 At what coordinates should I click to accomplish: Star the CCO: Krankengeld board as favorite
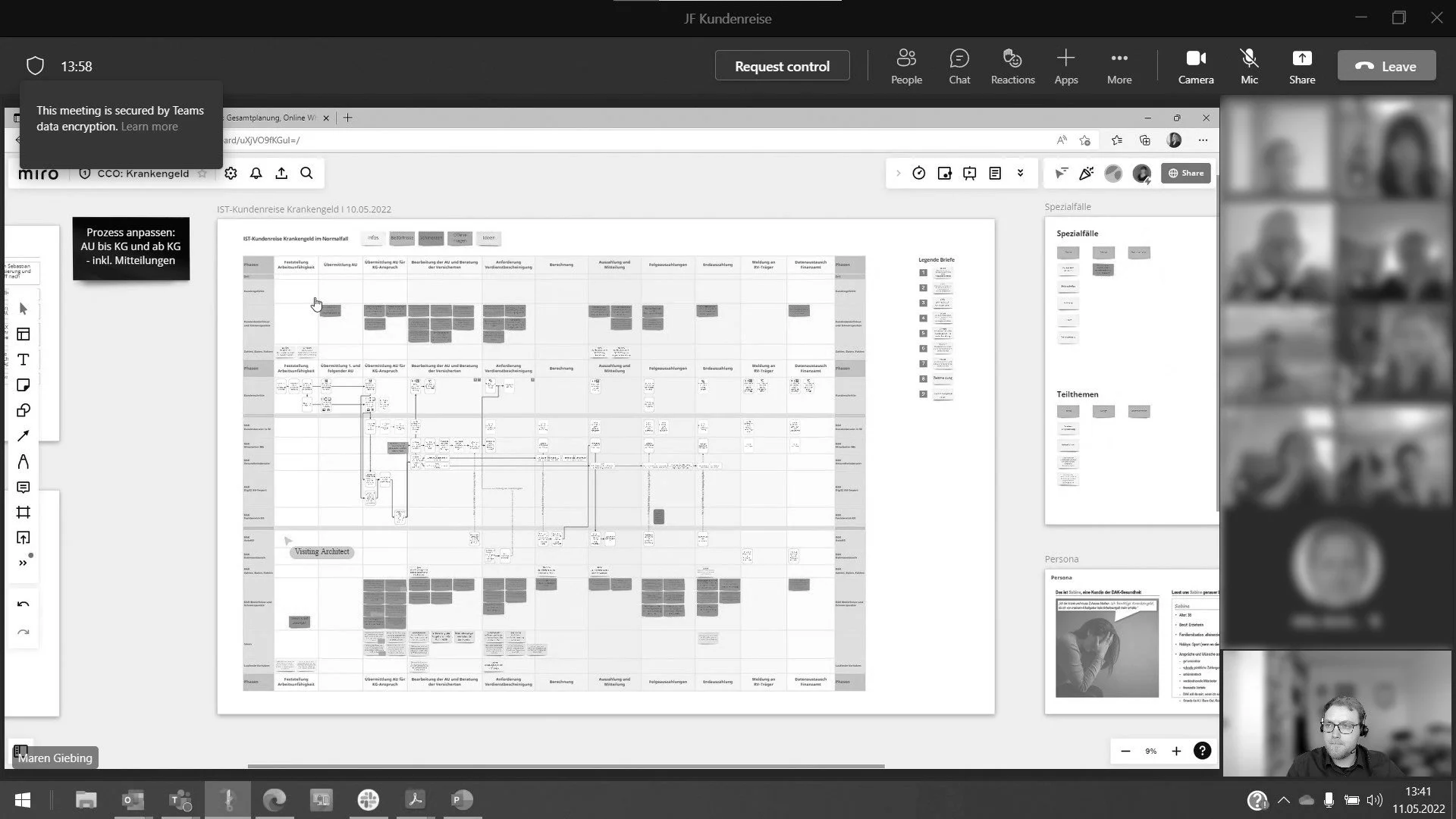pyautogui.click(x=202, y=174)
